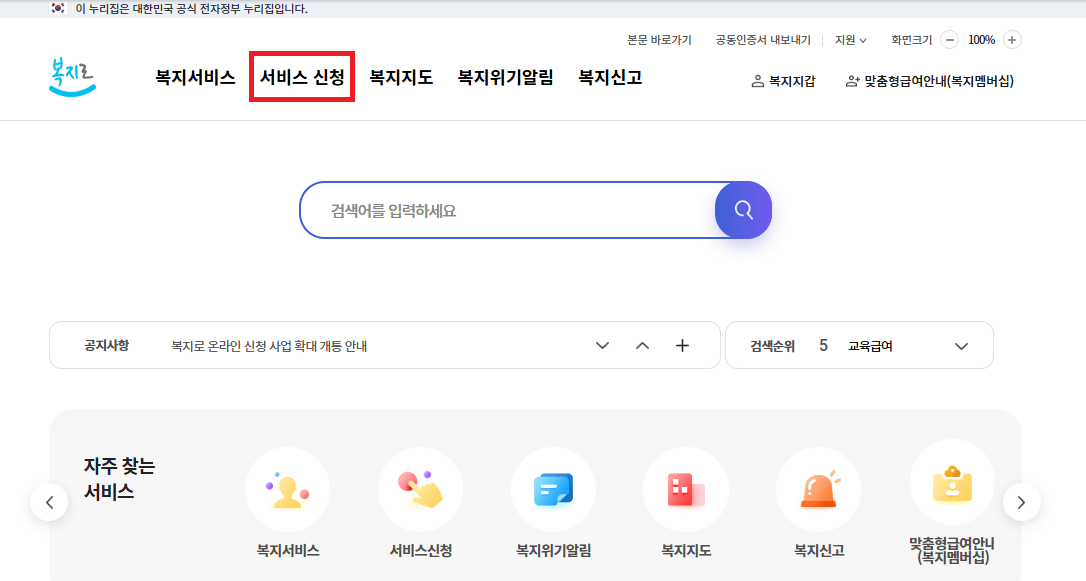Select the 맞춤형급여안내(복지멤버십) clipboard icon
1086x581 pixels.
point(951,490)
